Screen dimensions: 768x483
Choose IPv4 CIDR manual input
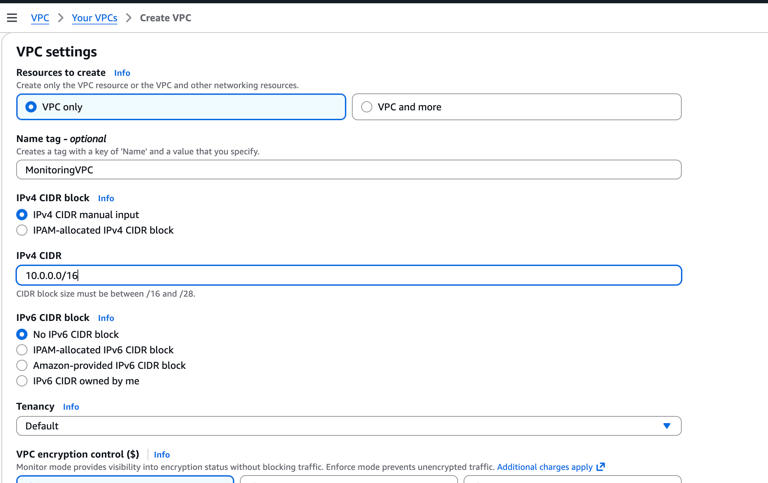point(22,215)
